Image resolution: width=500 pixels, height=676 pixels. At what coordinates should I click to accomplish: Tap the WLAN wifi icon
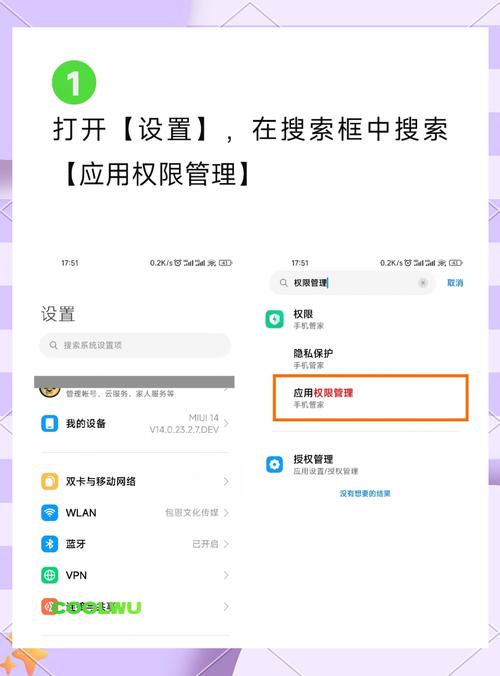[50, 513]
